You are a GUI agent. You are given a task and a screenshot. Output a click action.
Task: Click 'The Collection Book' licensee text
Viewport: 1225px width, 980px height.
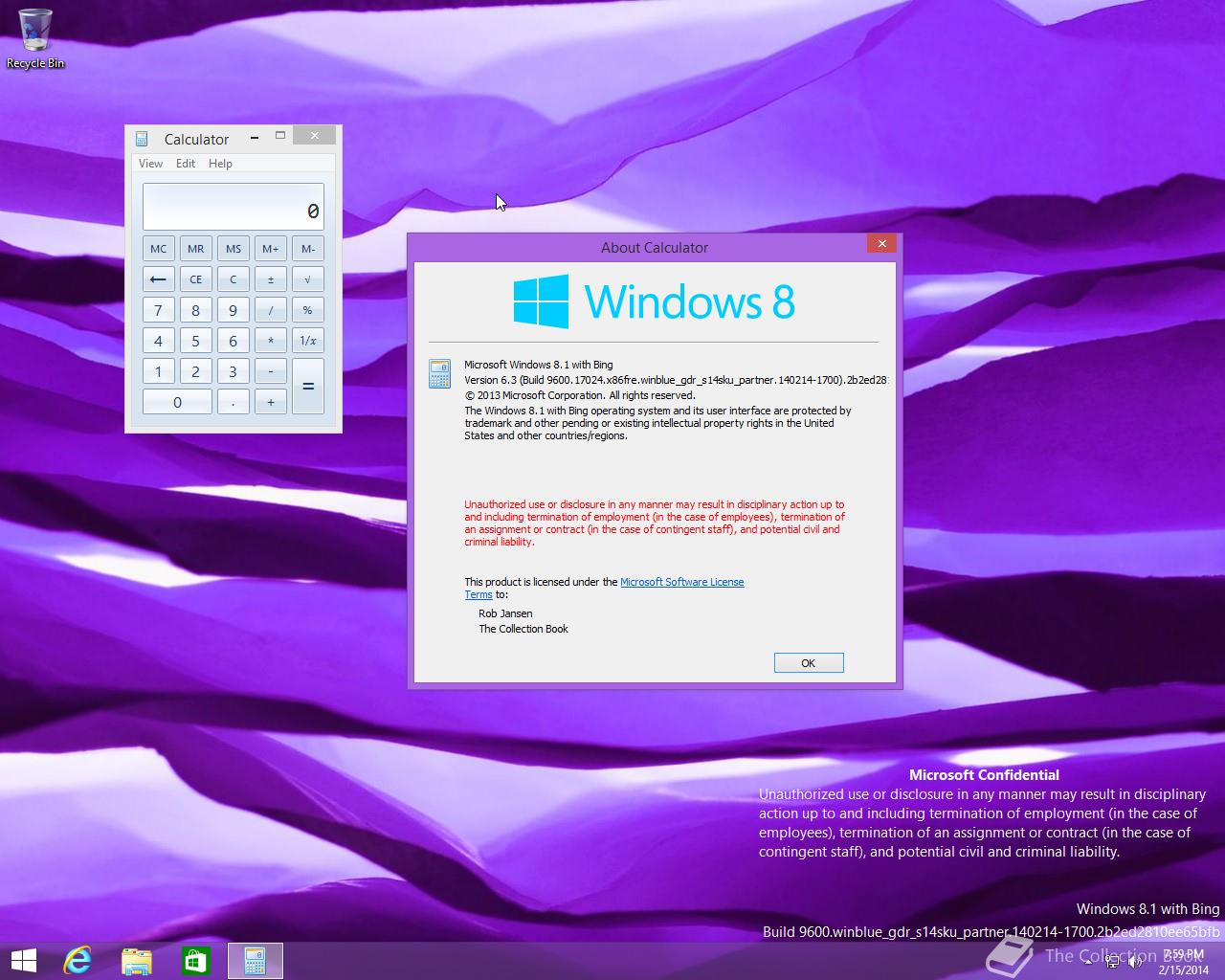coord(523,629)
